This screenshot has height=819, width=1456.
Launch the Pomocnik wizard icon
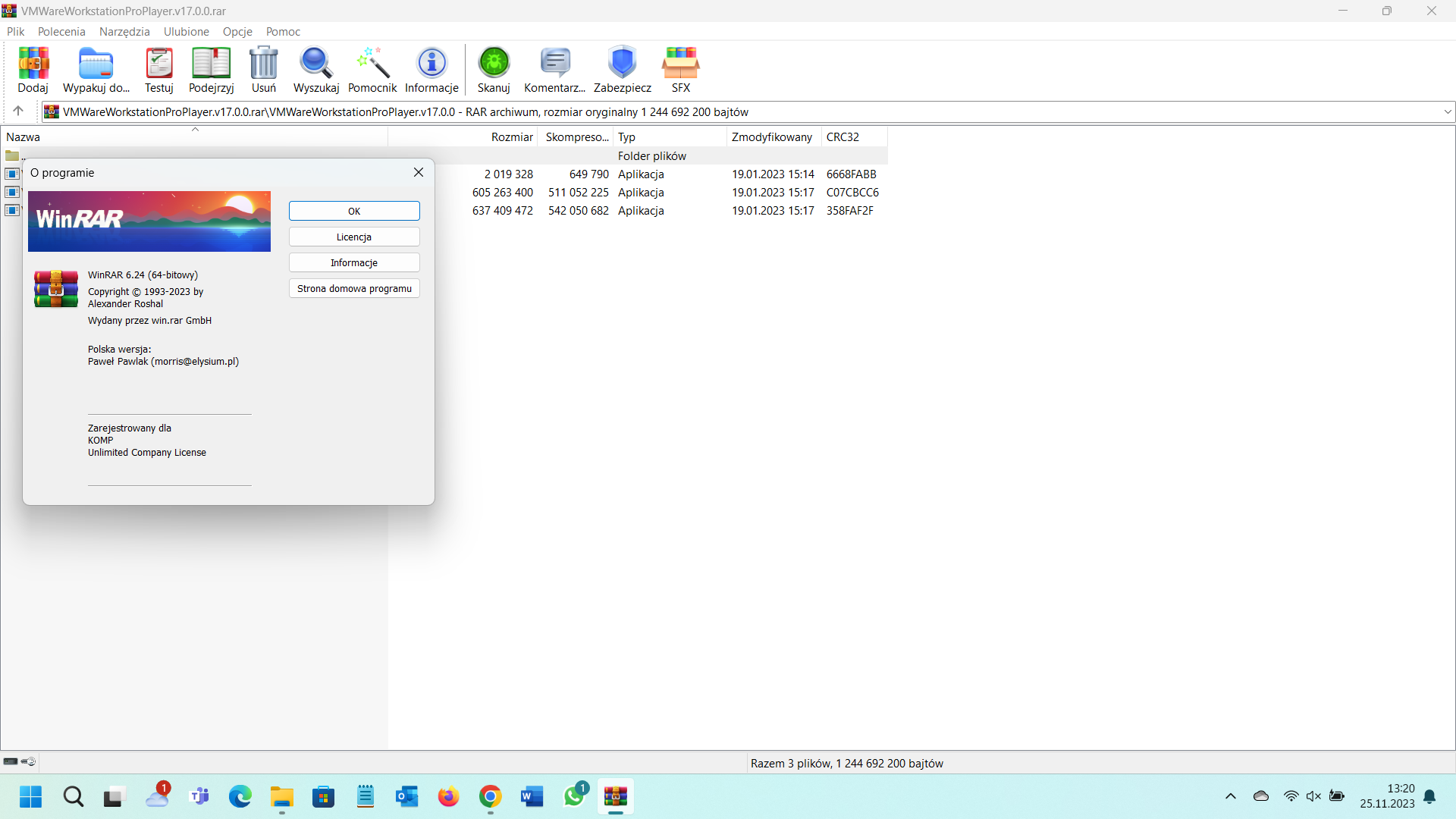(372, 70)
